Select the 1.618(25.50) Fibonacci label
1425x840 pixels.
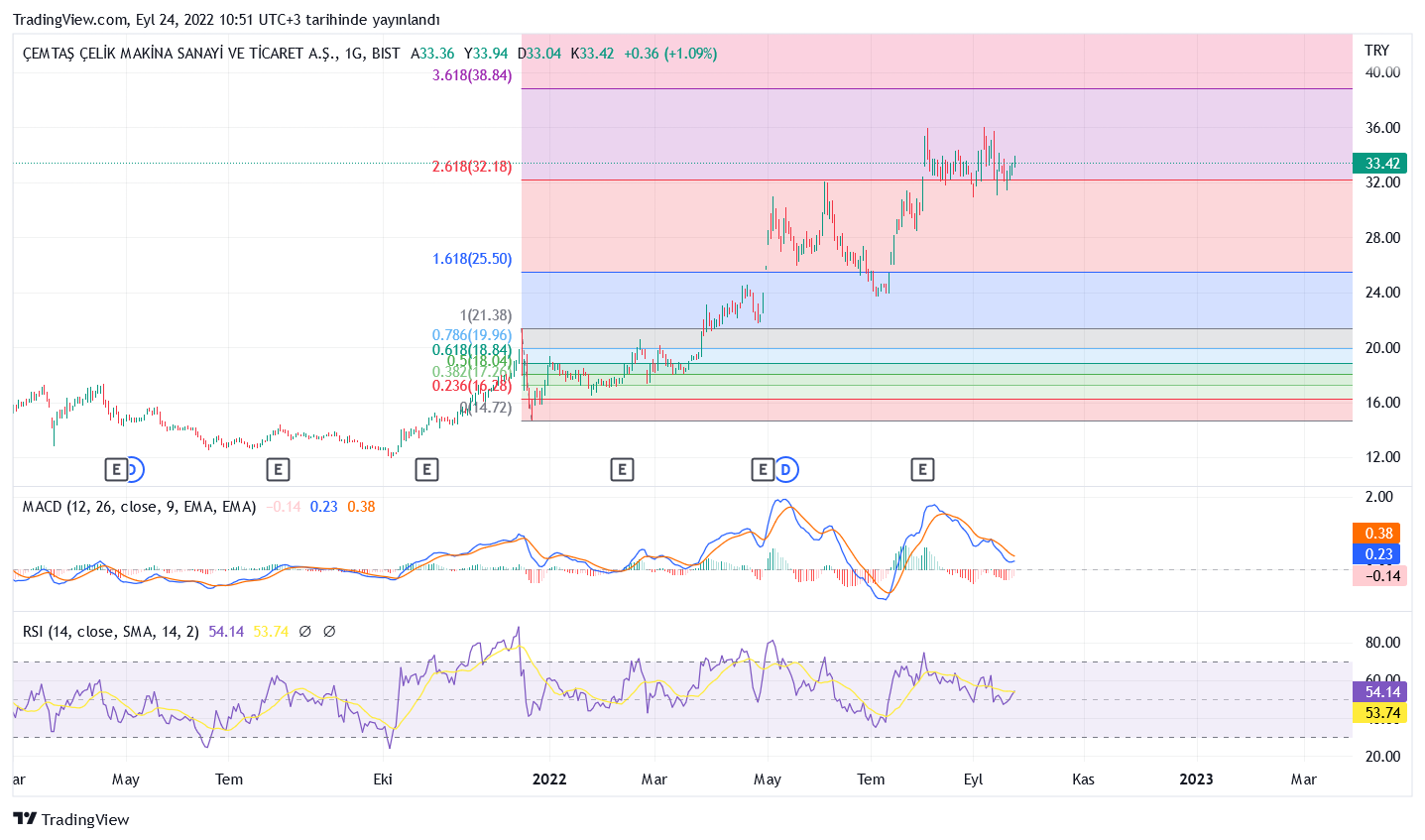472,259
